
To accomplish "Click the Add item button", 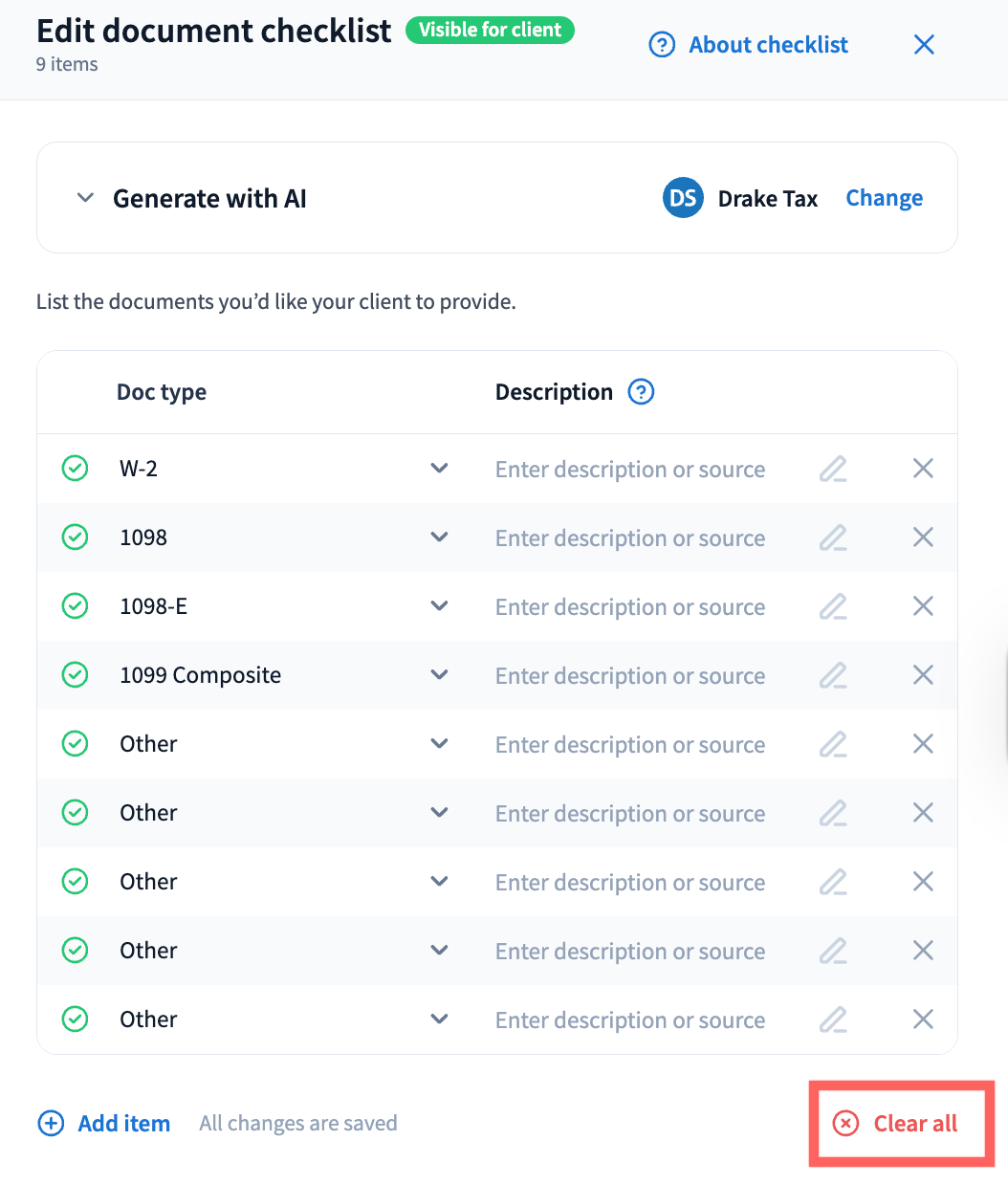I will point(123,1123).
